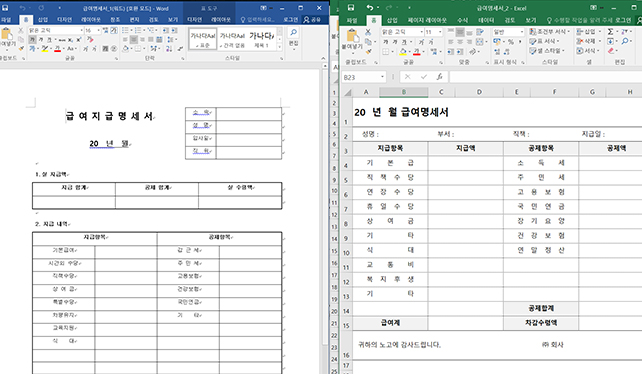Apply the percent style in Excel
Viewport: 642px width, 374px height.
pos(511,42)
